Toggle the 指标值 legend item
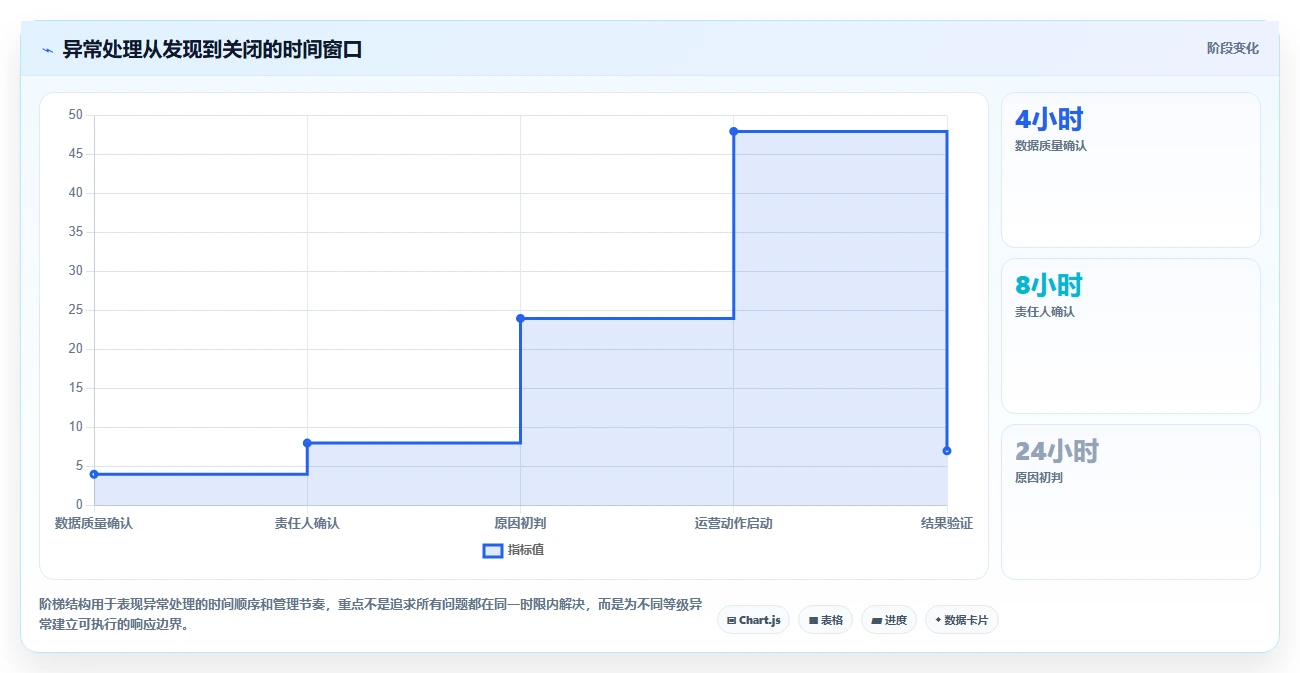 (x=513, y=550)
